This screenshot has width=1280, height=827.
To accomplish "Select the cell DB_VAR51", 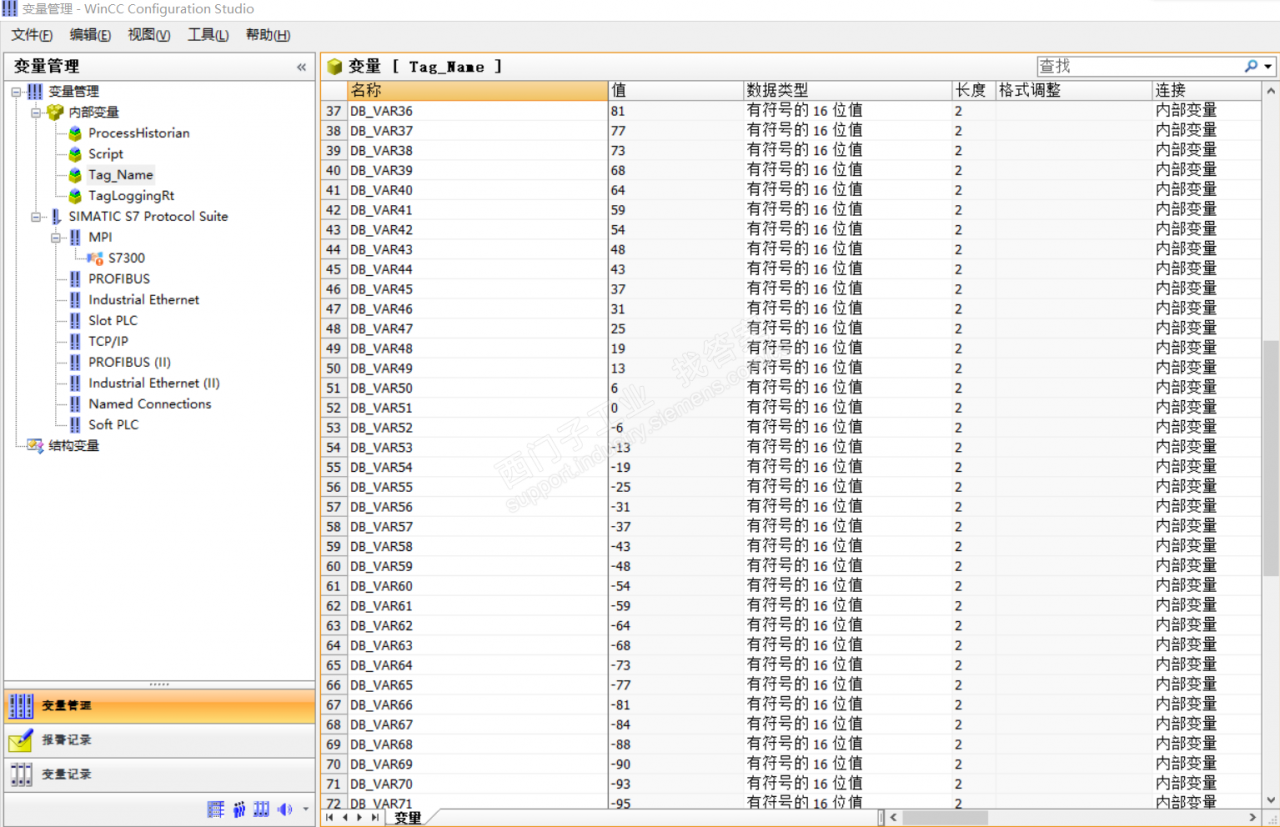I will (x=477, y=407).
